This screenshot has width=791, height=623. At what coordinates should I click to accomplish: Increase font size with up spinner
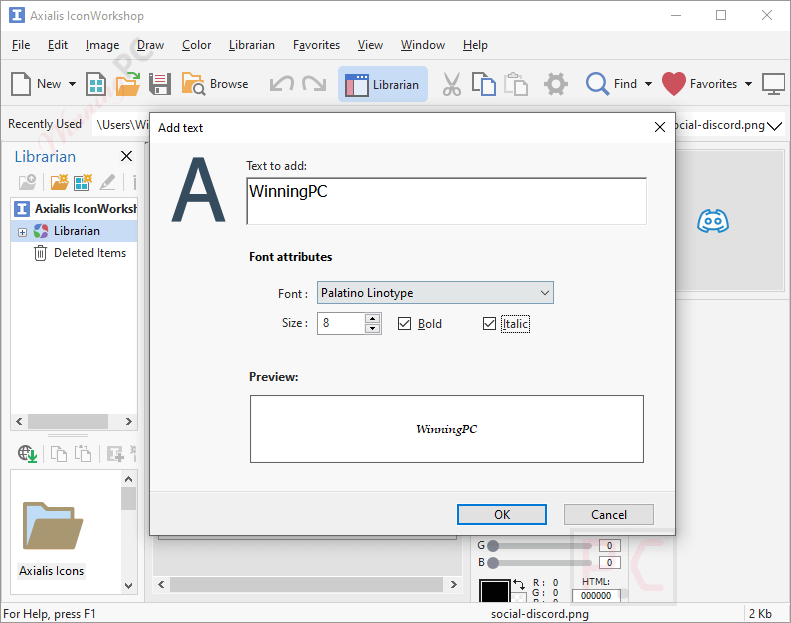(372, 318)
